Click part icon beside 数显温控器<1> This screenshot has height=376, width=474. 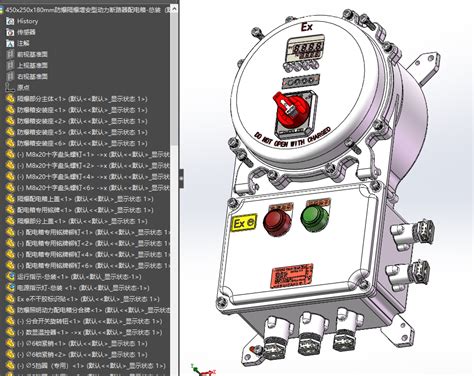pyautogui.click(x=10, y=332)
